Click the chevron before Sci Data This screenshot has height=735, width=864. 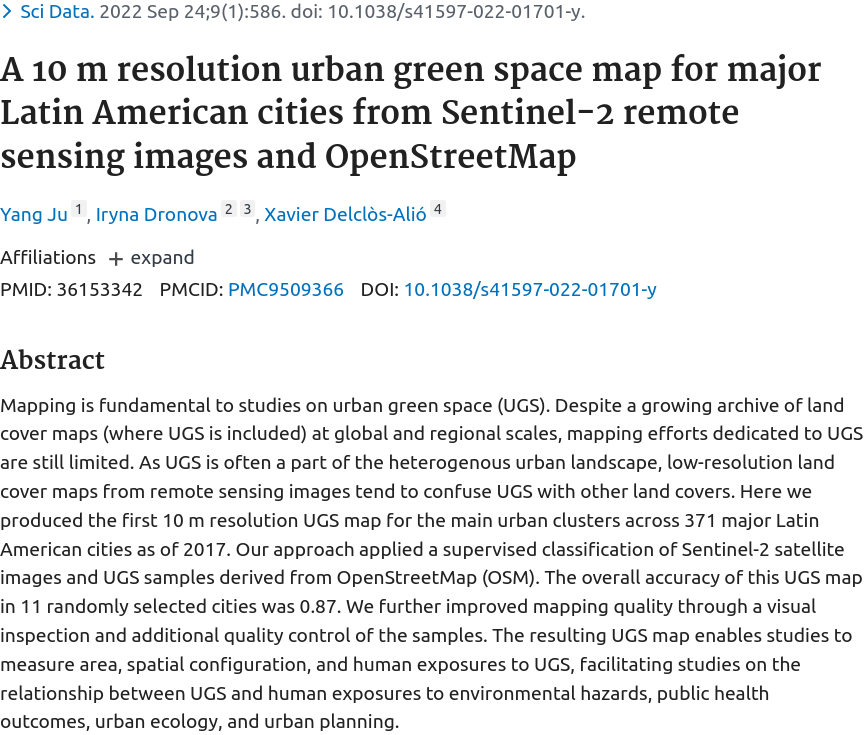click(8, 12)
